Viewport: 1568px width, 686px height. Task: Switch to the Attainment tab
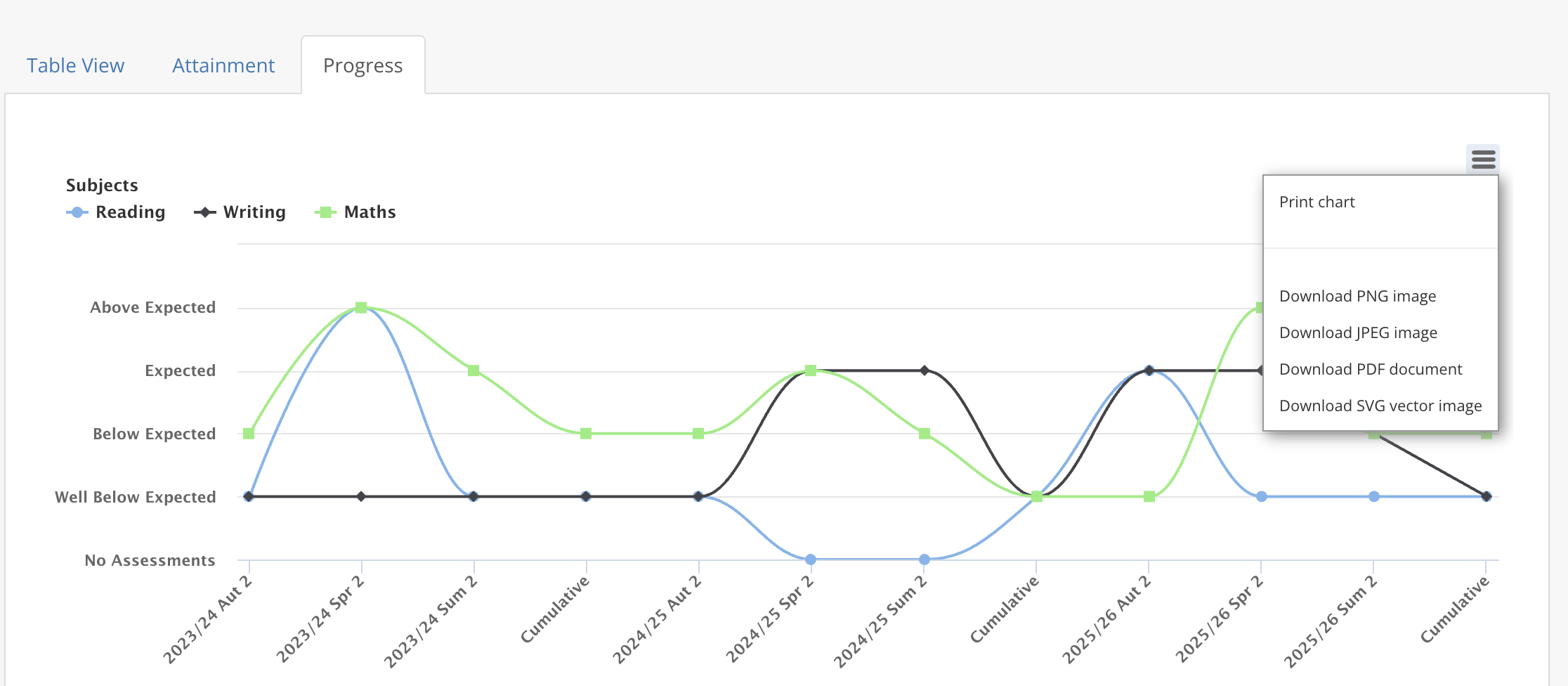pos(223,65)
